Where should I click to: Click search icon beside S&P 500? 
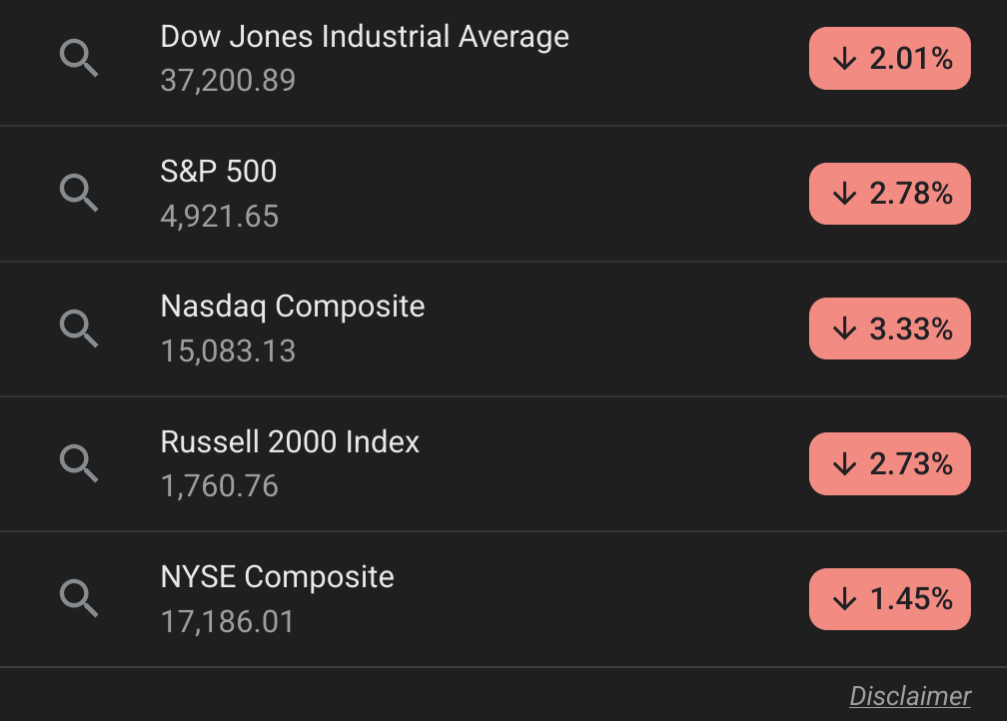pos(79,193)
